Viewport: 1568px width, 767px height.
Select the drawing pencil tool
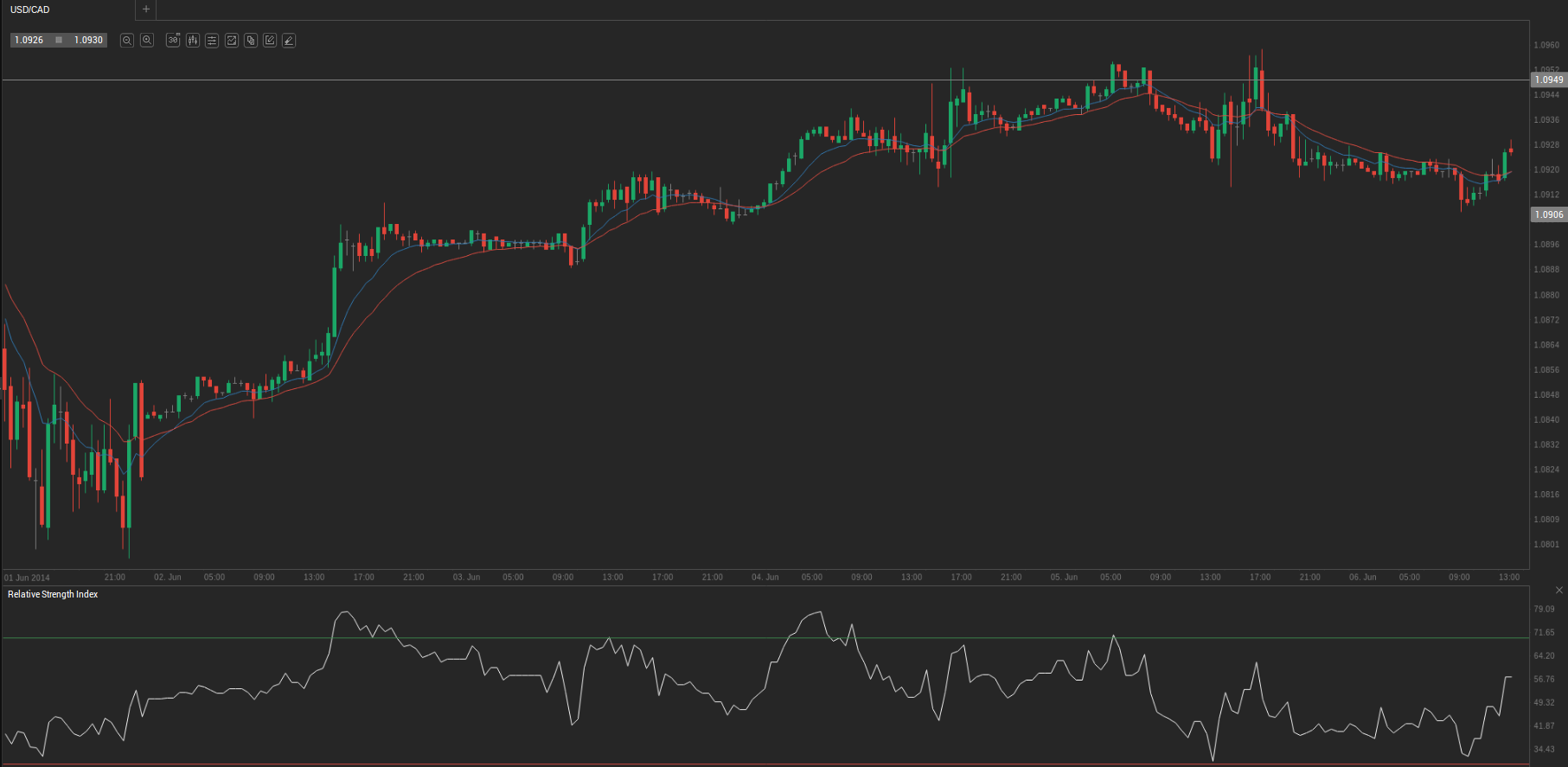(289, 41)
